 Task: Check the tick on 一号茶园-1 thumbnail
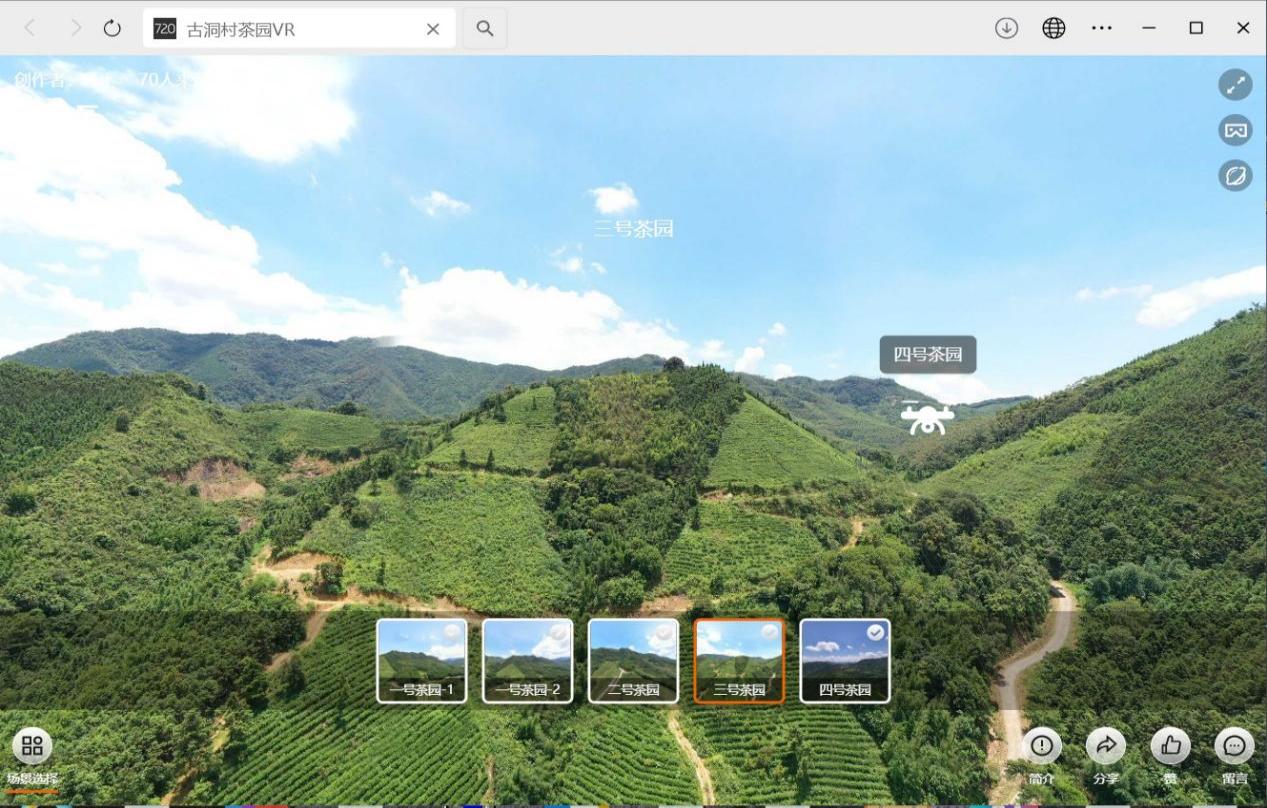click(452, 632)
